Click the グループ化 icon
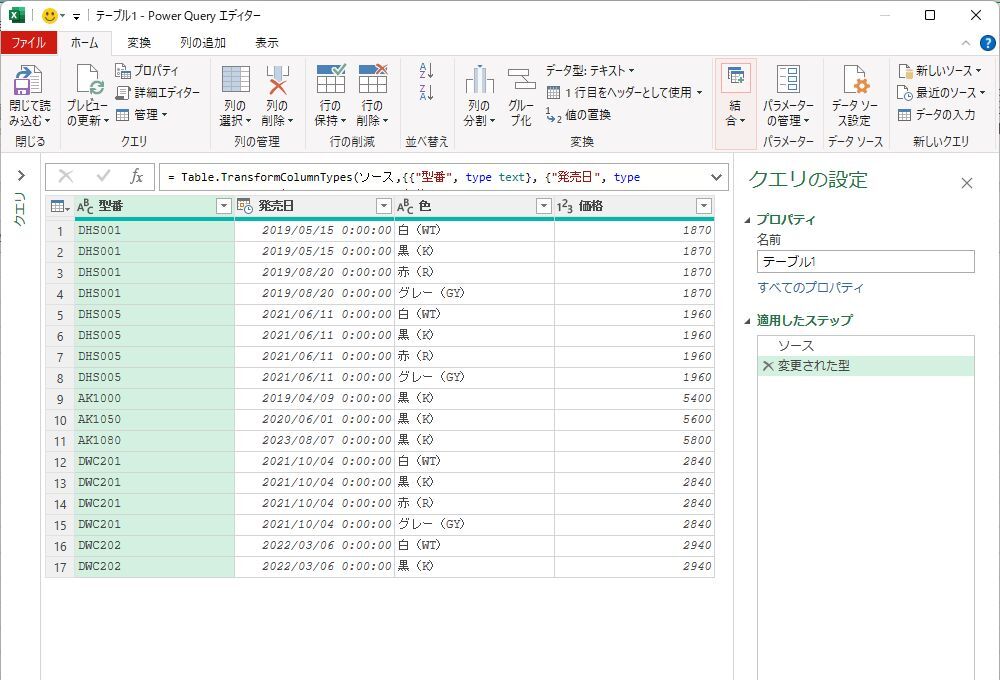Screen dimensions: 1000x680 click(x=521, y=82)
